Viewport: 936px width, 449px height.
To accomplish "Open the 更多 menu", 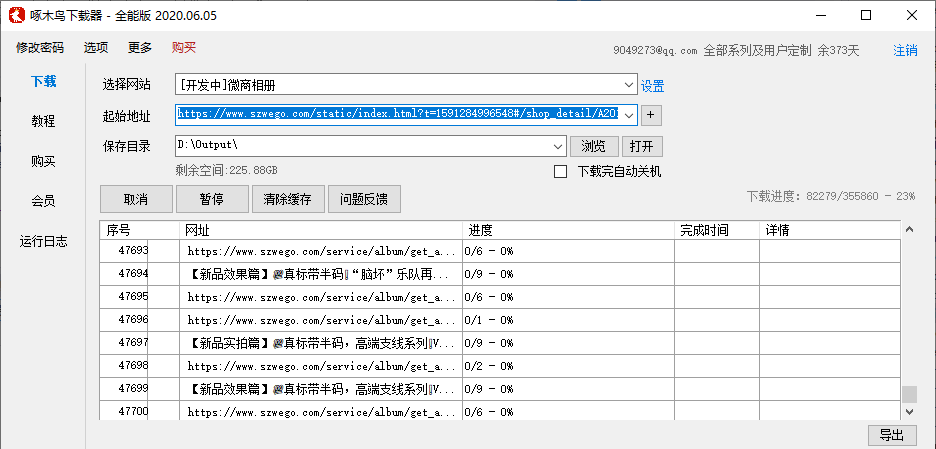I will pos(140,48).
